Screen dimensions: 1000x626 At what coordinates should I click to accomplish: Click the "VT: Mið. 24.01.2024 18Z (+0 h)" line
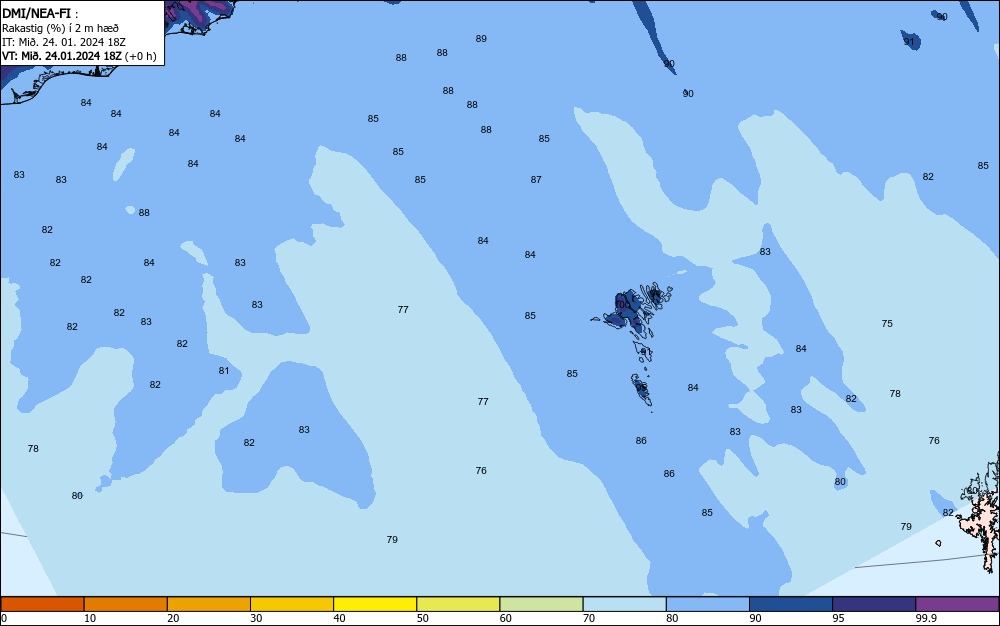point(79,56)
